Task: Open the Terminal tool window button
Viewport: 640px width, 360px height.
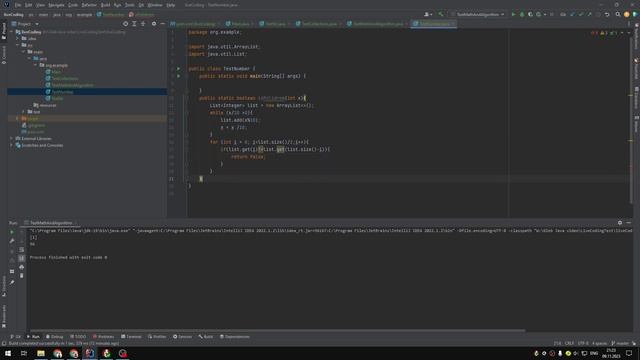Action: [x=131, y=337]
